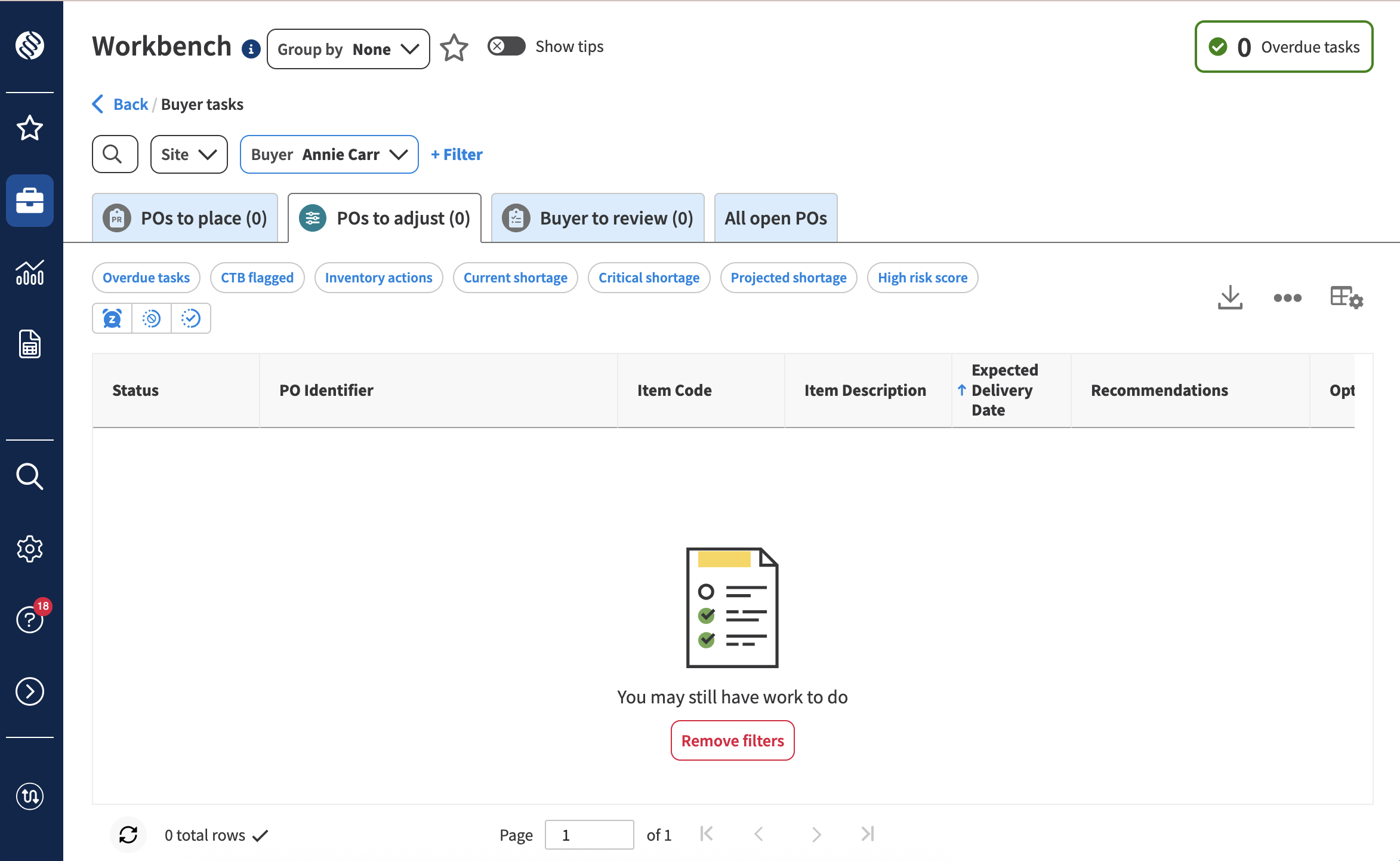Image resolution: width=1400 pixels, height=861 pixels.
Task: Click the 0 Overdue tasks badge
Action: point(1284,47)
